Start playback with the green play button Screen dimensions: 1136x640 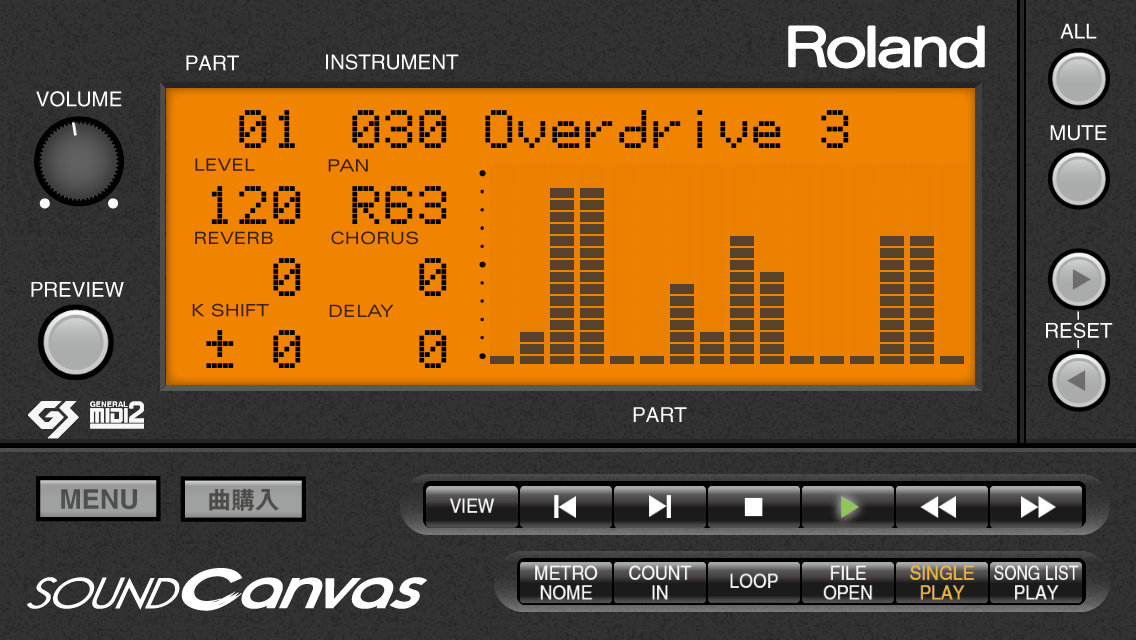848,507
